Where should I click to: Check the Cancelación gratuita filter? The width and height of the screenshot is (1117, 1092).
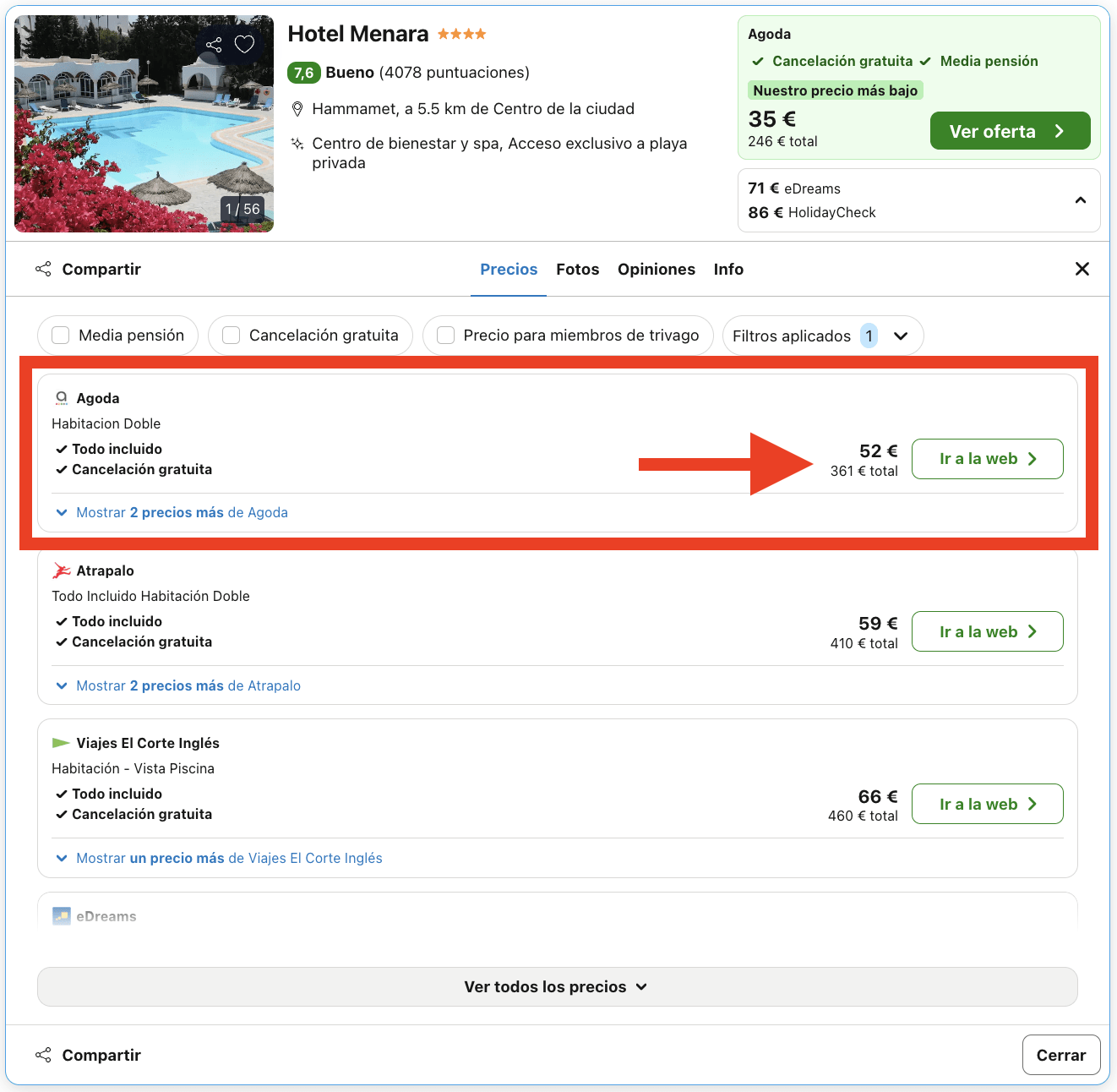click(231, 335)
